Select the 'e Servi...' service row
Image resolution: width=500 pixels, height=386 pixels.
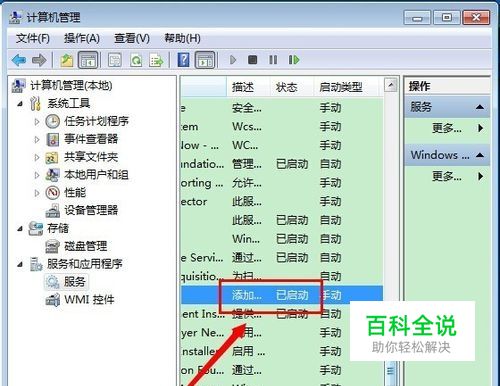282,258
